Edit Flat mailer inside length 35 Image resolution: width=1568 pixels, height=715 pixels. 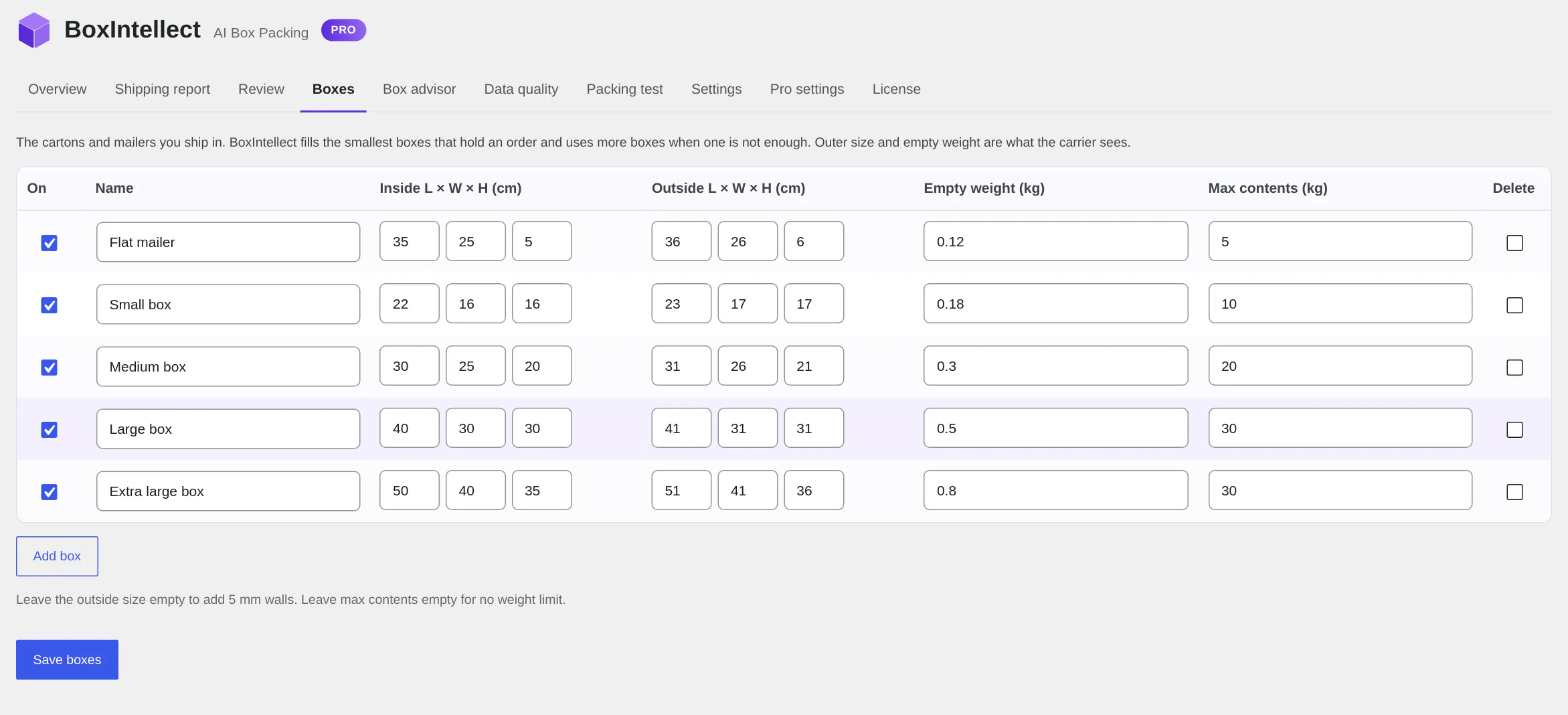pos(410,241)
